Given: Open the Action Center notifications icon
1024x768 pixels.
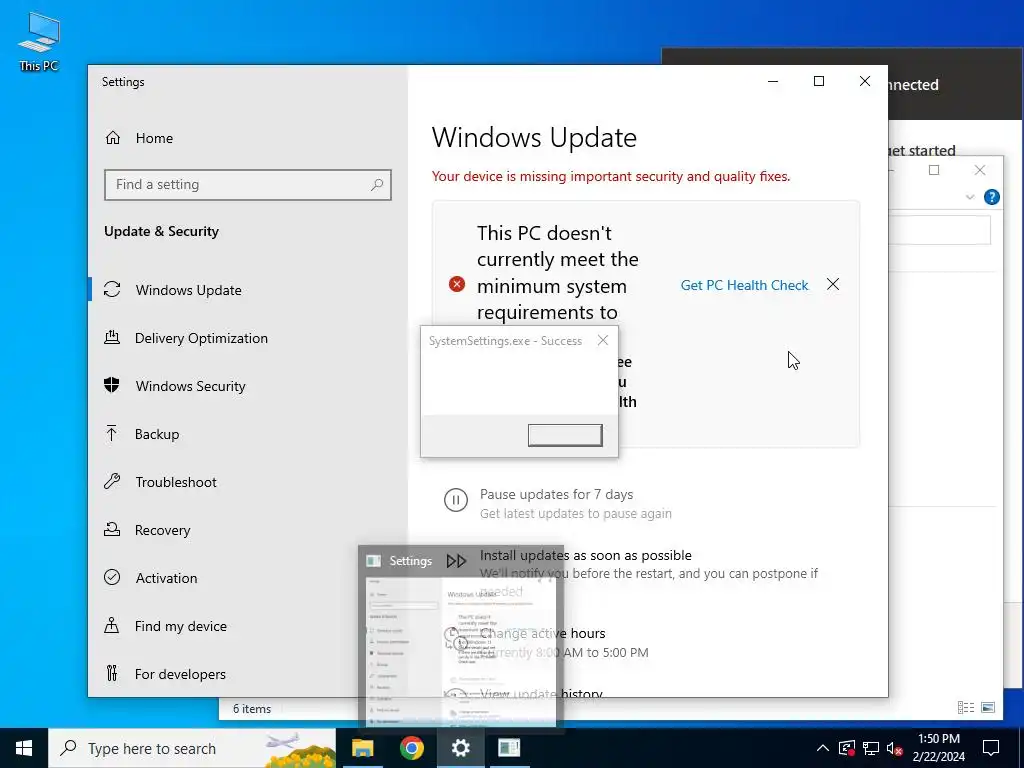Looking at the screenshot, I should (x=991, y=748).
